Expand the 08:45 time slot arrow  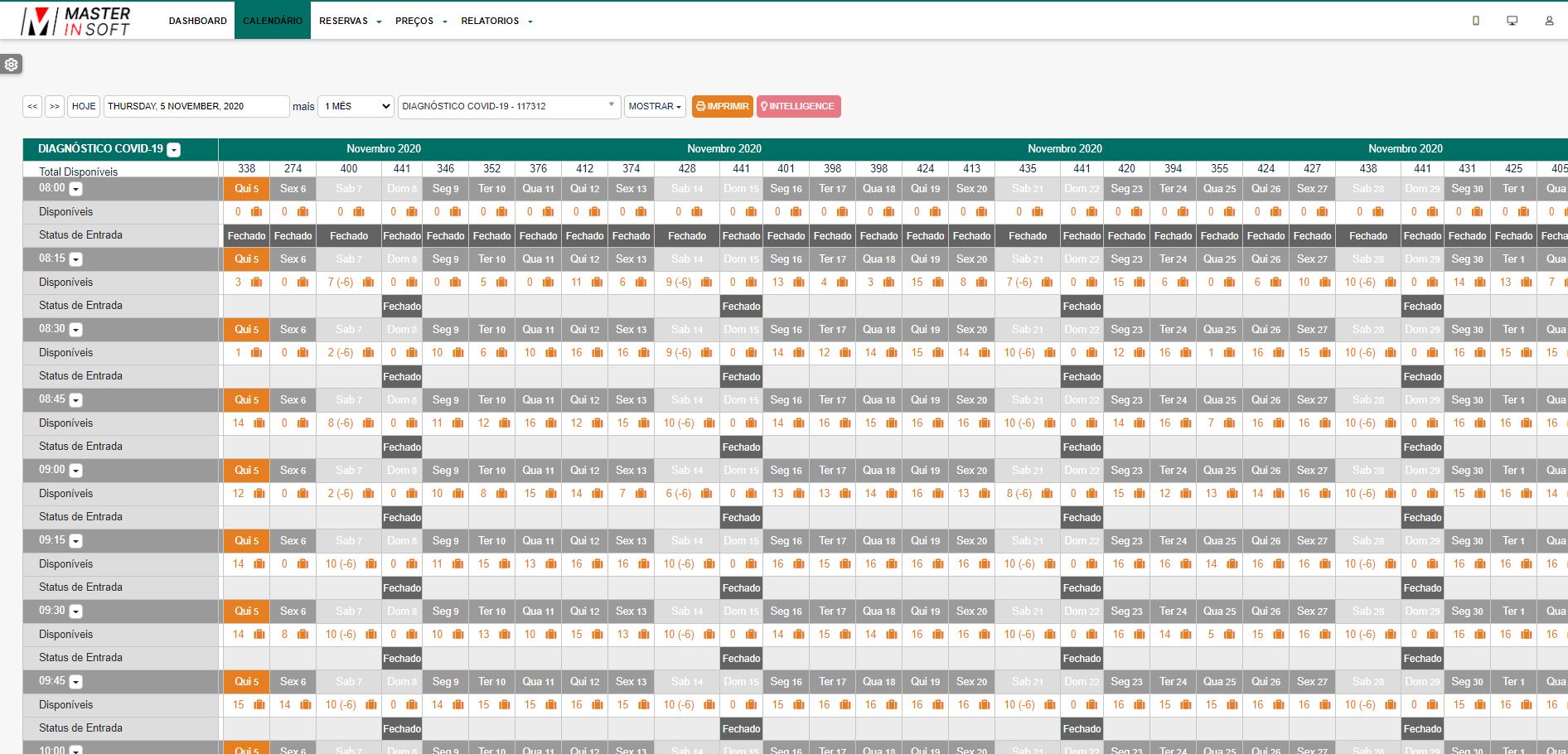[75, 400]
